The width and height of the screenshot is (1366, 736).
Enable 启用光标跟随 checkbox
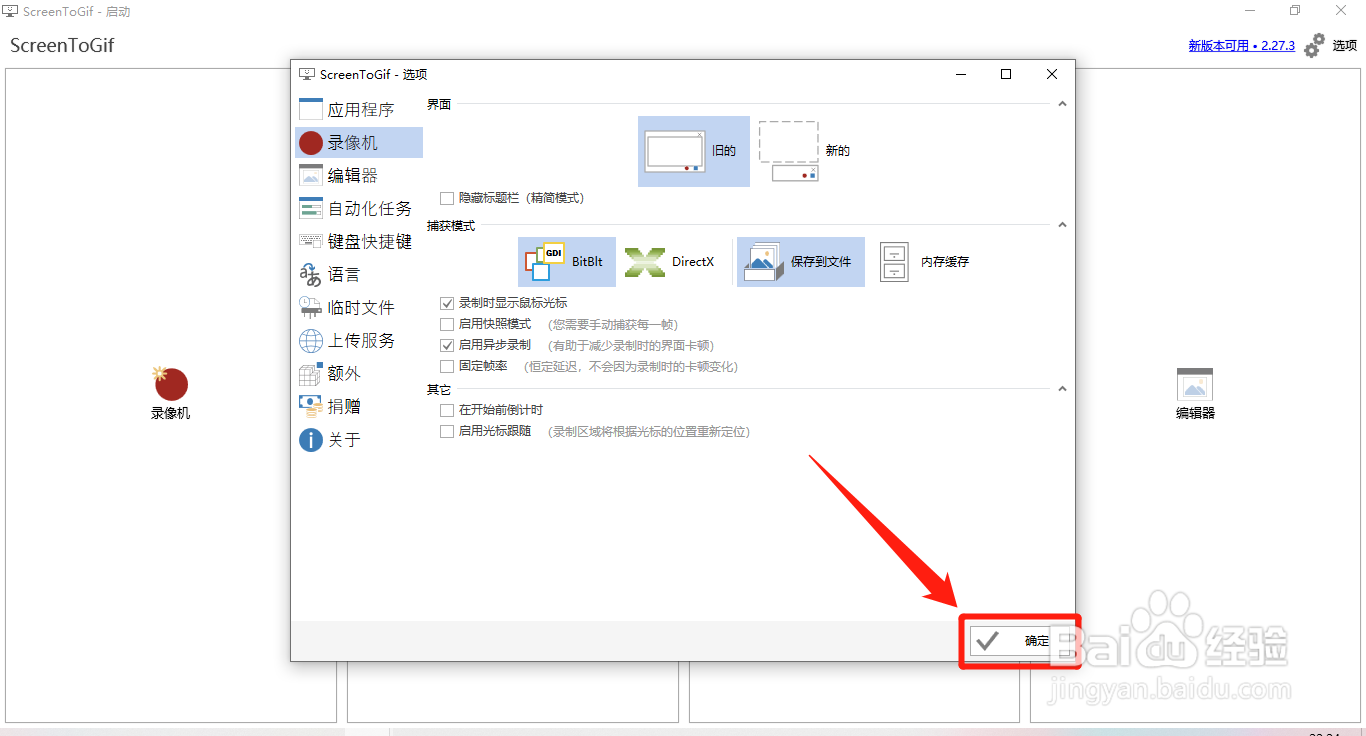(x=447, y=432)
